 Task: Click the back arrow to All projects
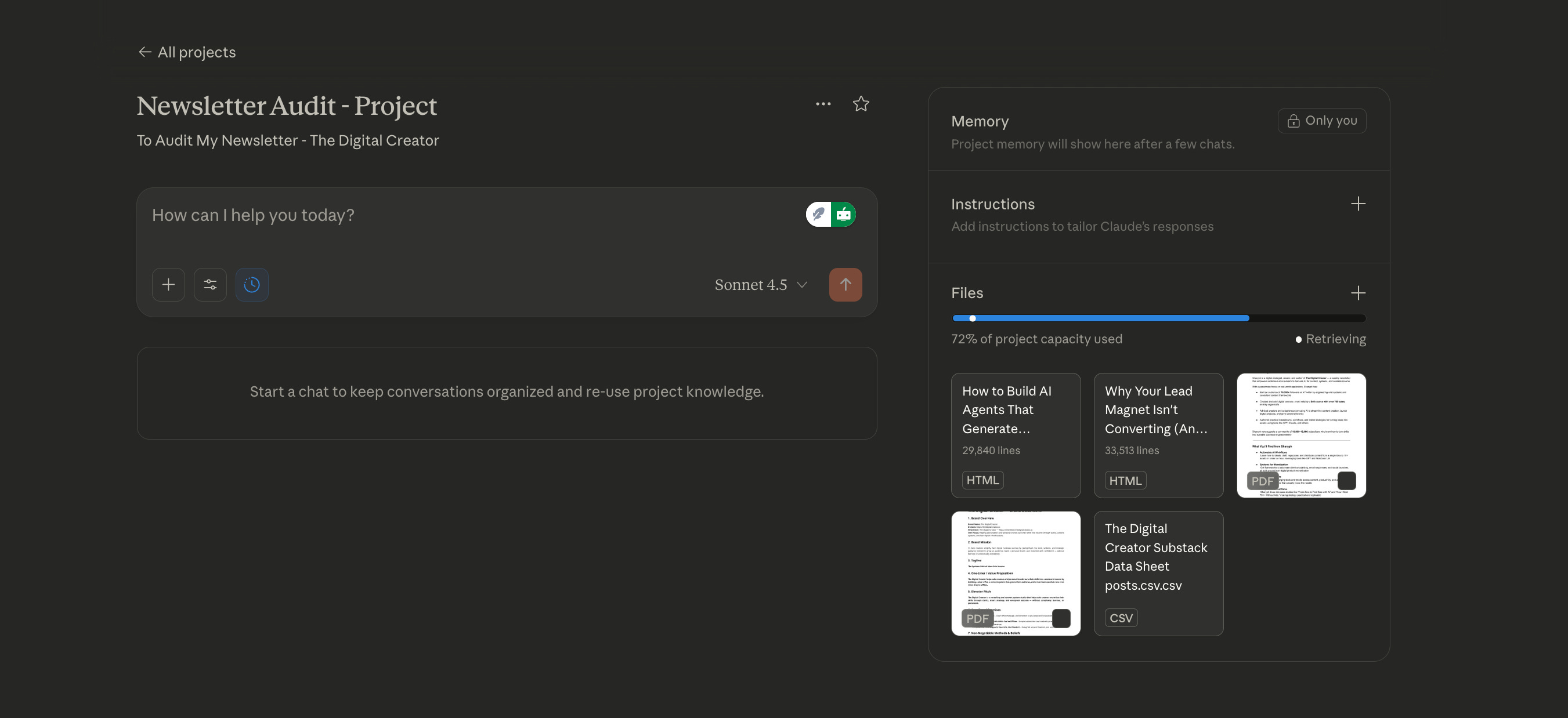pos(144,52)
